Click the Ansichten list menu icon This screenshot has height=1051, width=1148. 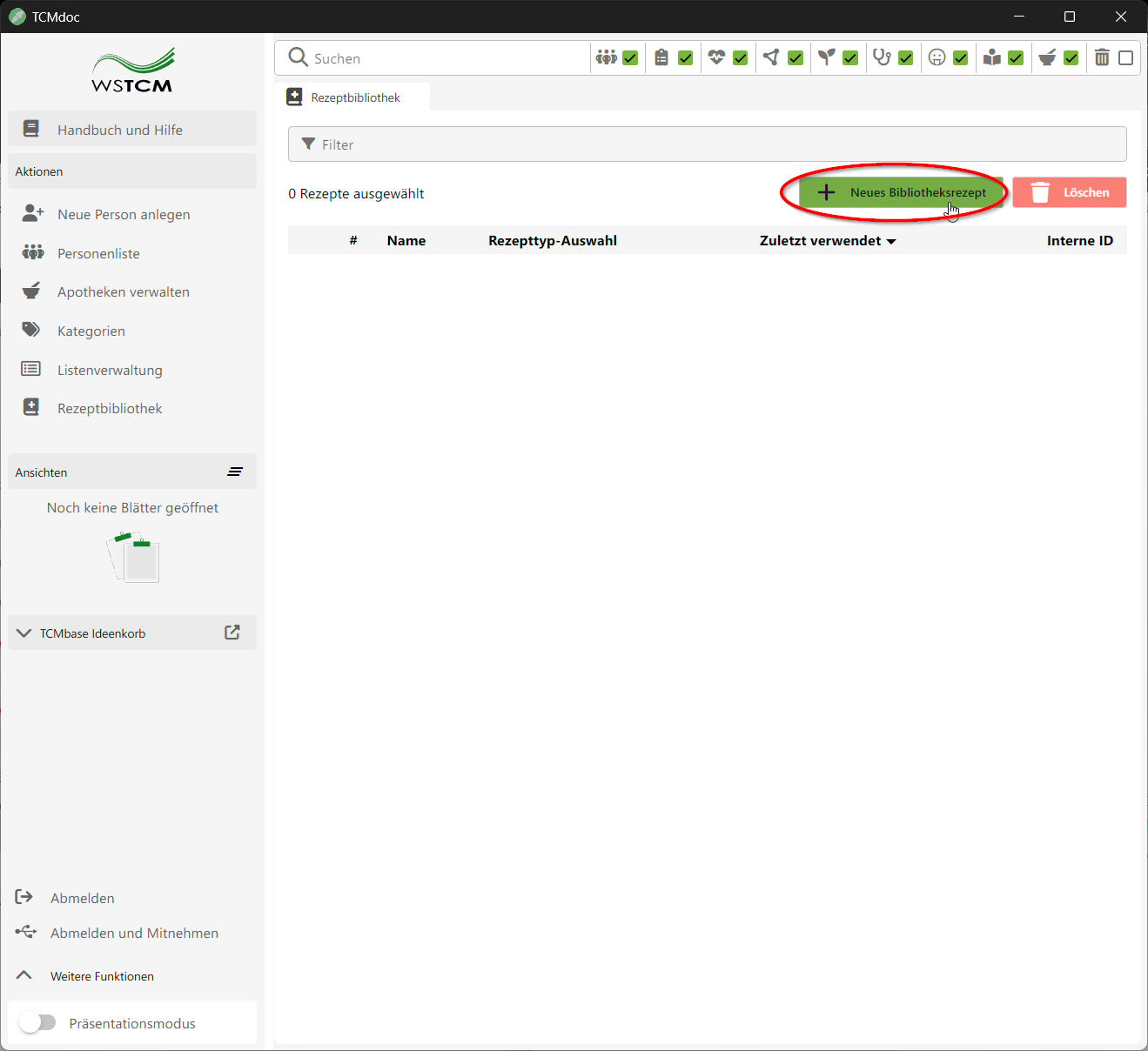point(235,472)
